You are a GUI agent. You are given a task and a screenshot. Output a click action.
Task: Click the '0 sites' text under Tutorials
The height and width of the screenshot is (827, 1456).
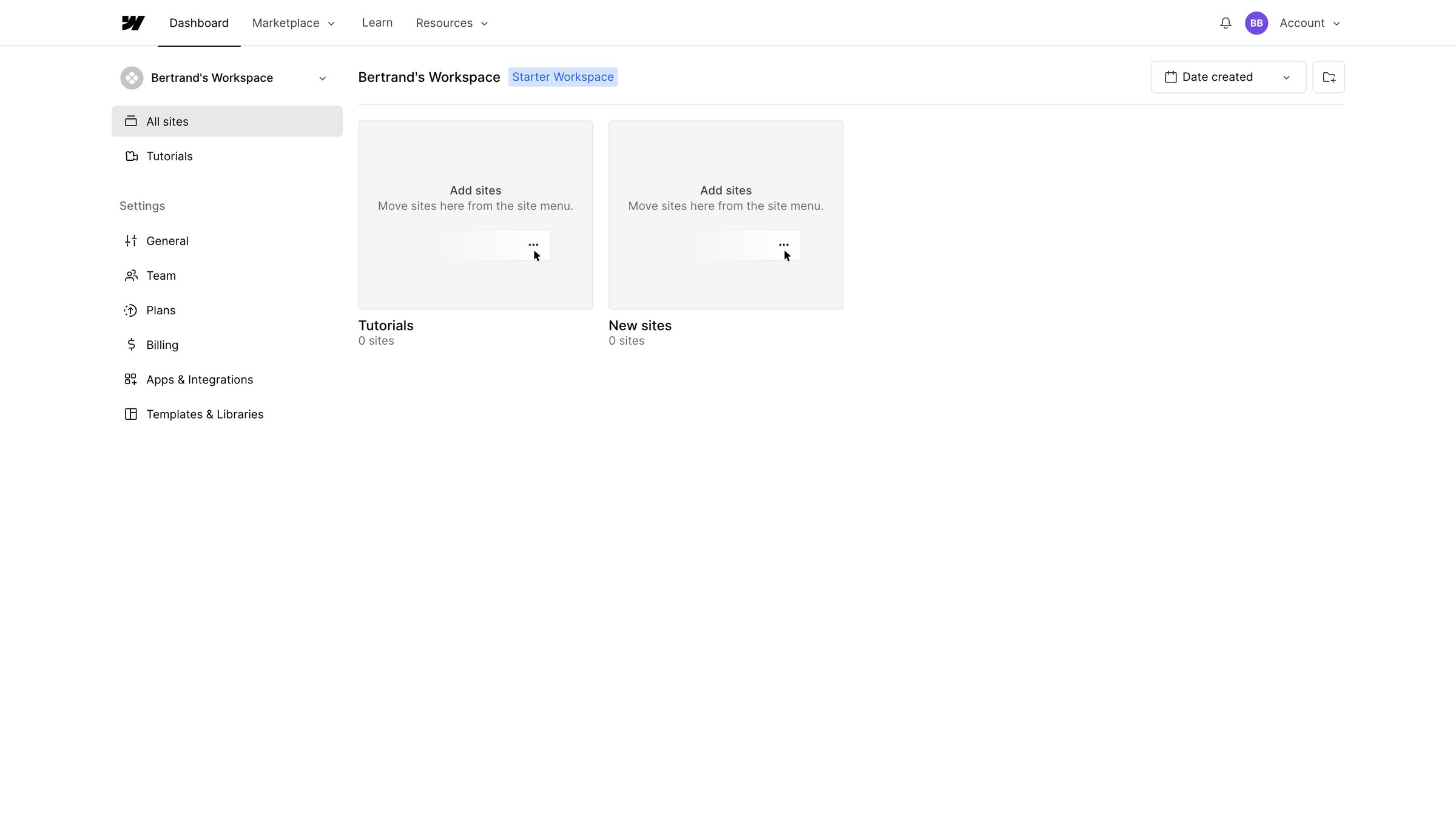pyautogui.click(x=376, y=340)
